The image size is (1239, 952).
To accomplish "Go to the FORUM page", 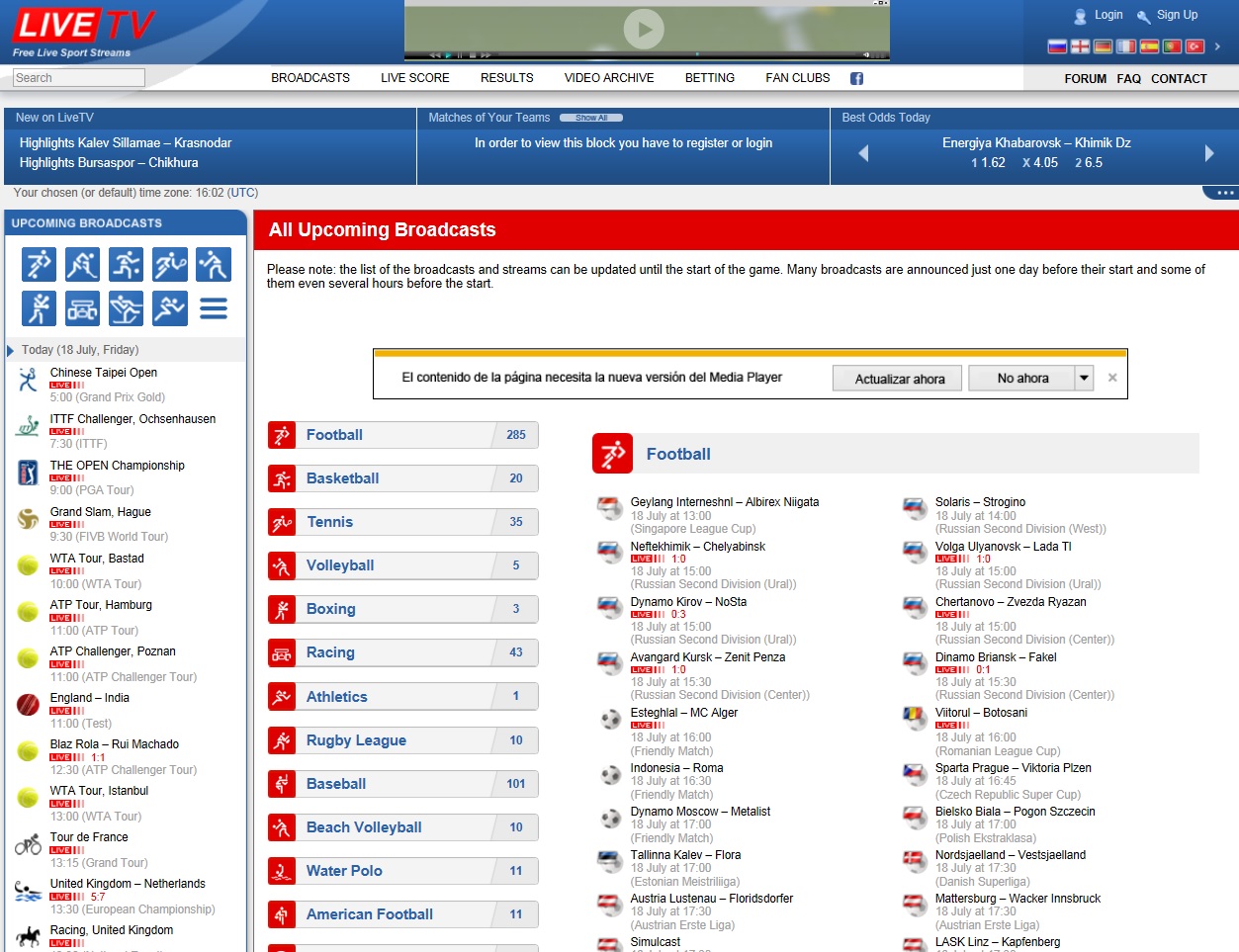I will coord(1086,79).
